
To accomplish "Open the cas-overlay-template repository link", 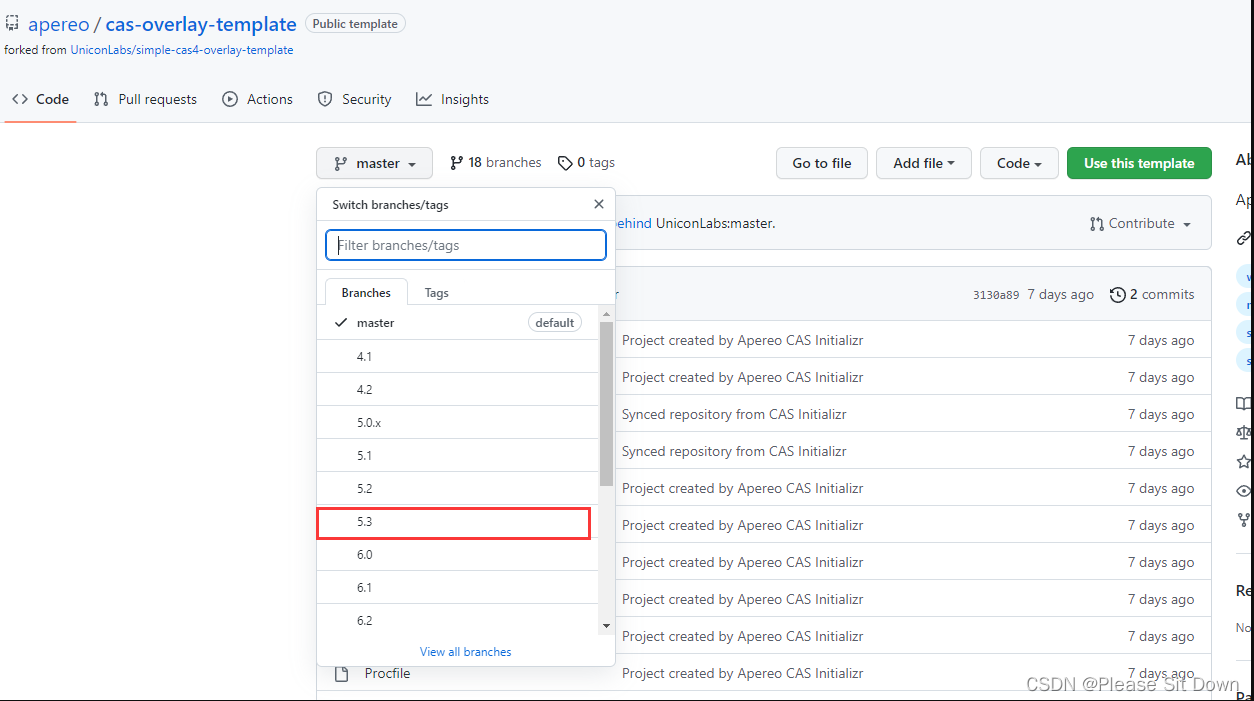I will tap(201, 24).
